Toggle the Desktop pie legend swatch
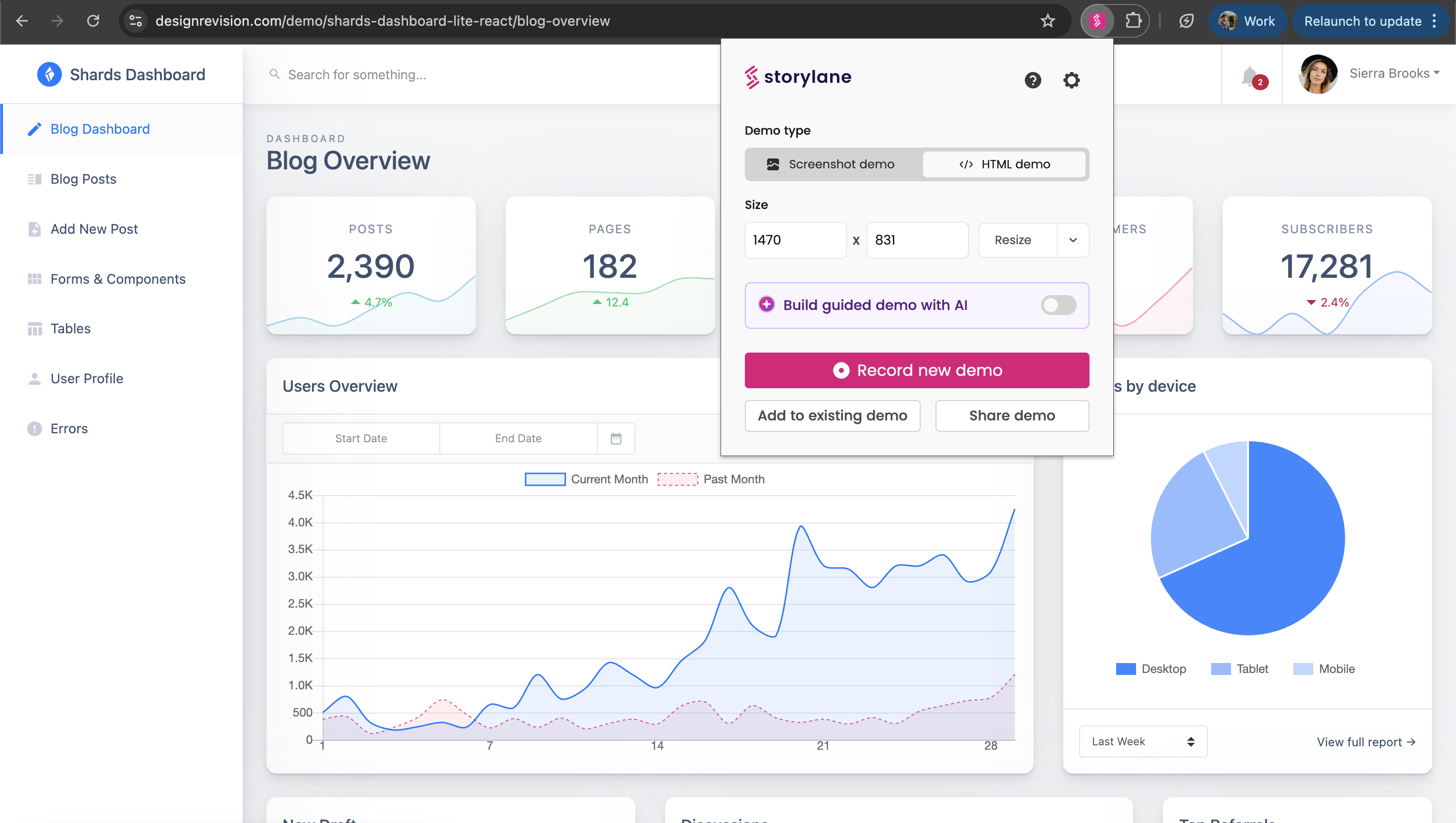Screen dimensions: 1456x823 click(x=1125, y=669)
